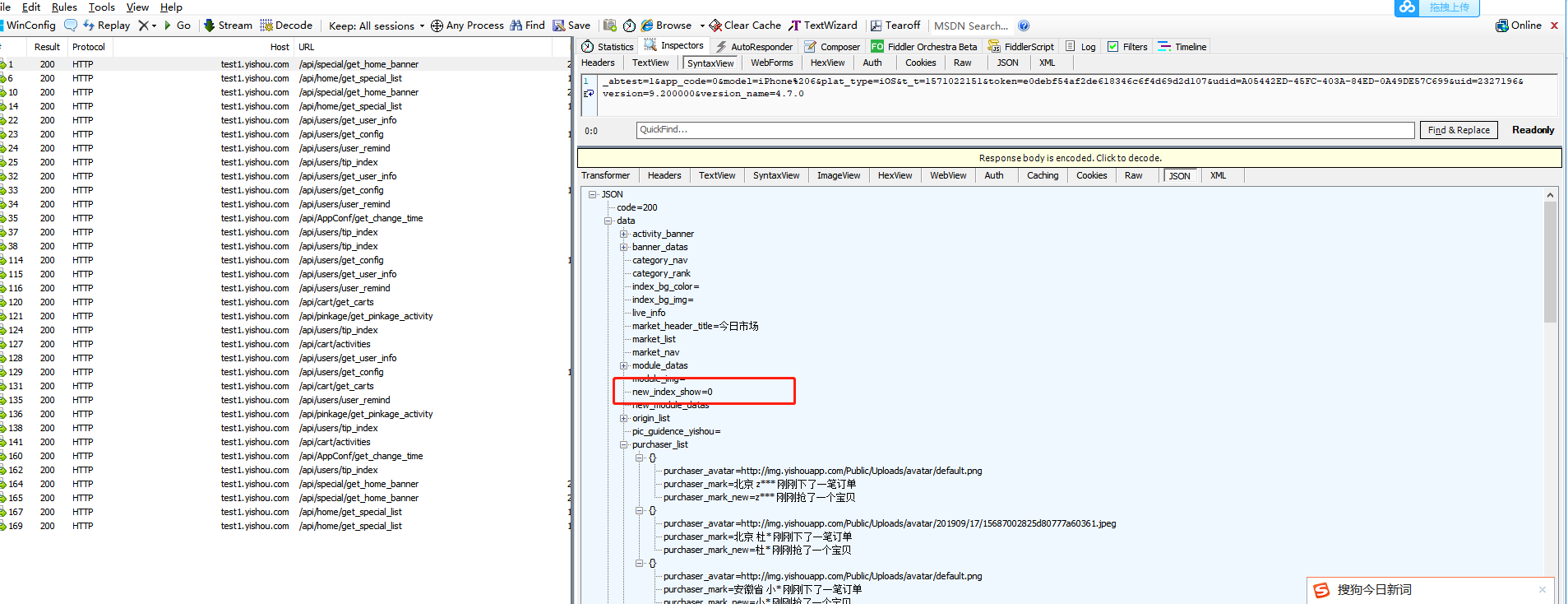
Task: Click the Decode grid icon
Action: [x=266, y=26]
